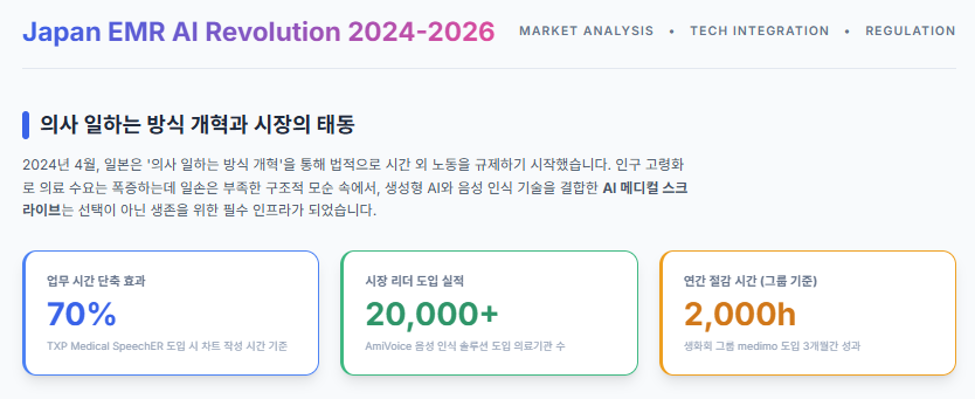Open the 시장 리더 도입 실적 card

[489, 313]
